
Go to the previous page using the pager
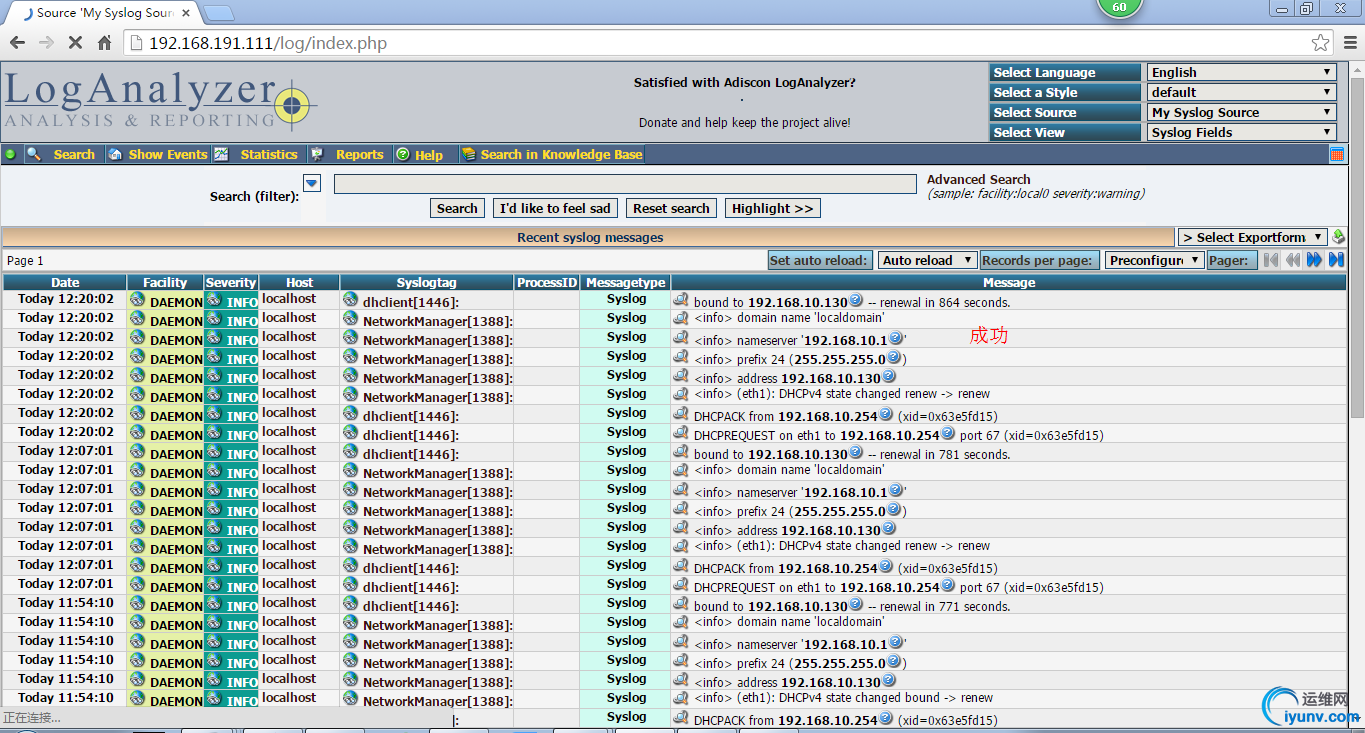[x=1292, y=260]
